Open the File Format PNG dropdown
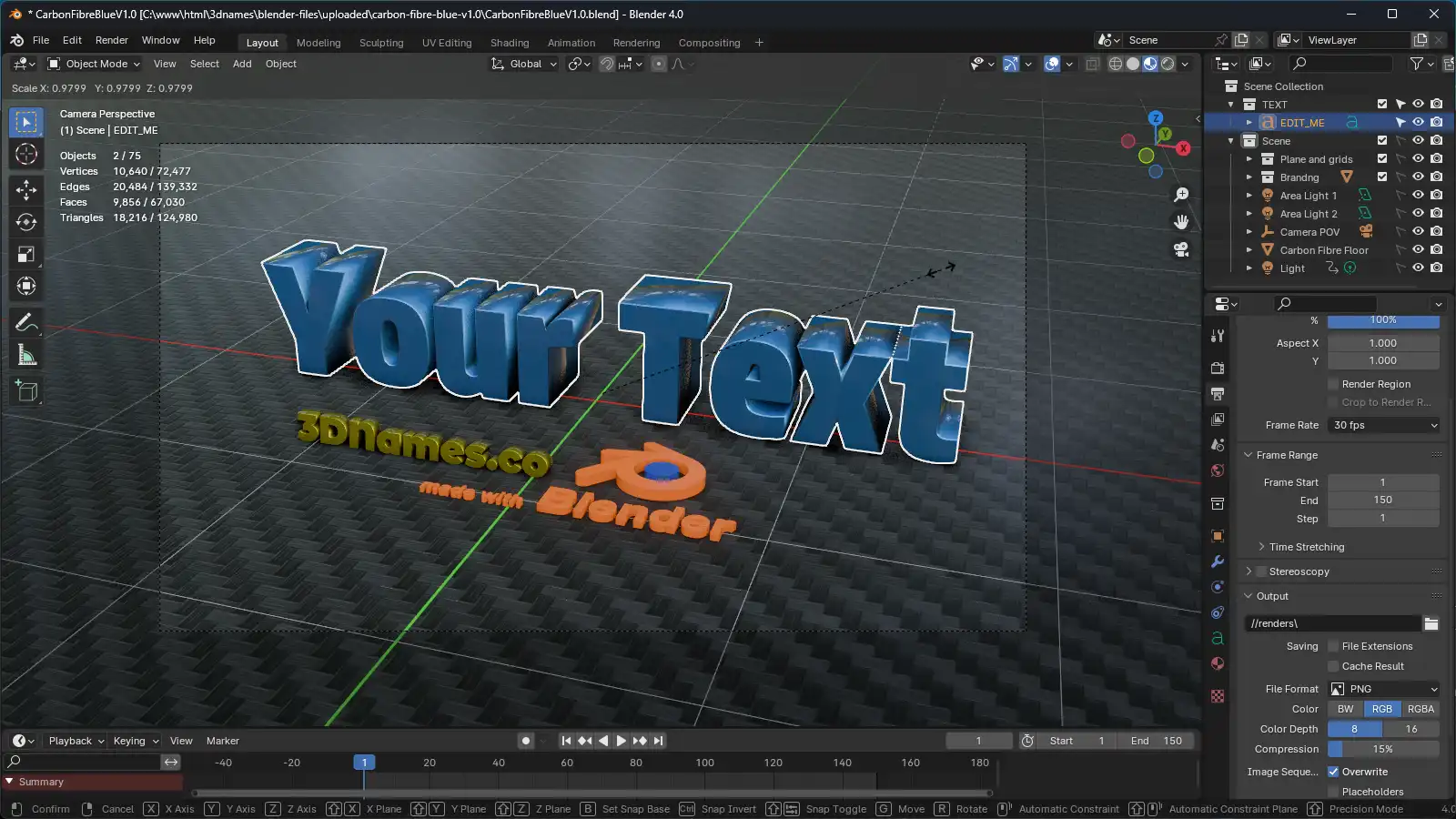The image size is (1456, 819). coord(1384,689)
